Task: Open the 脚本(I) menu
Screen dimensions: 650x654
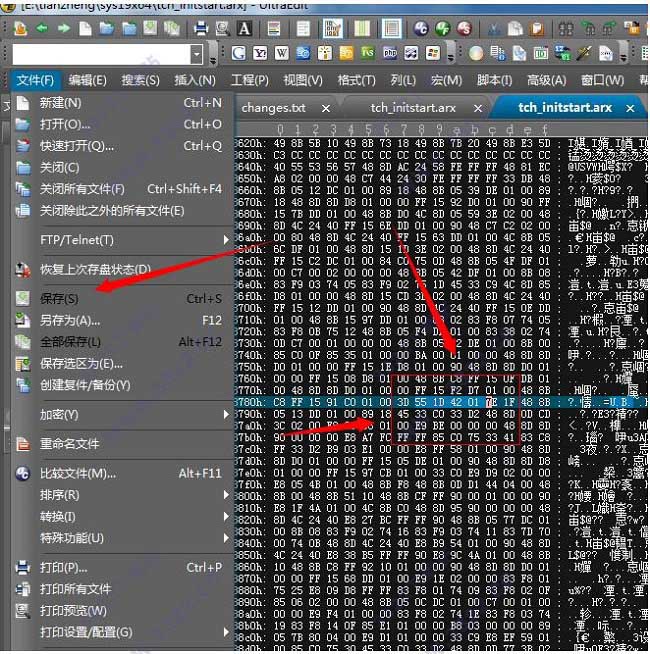Action: (x=494, y=80)
